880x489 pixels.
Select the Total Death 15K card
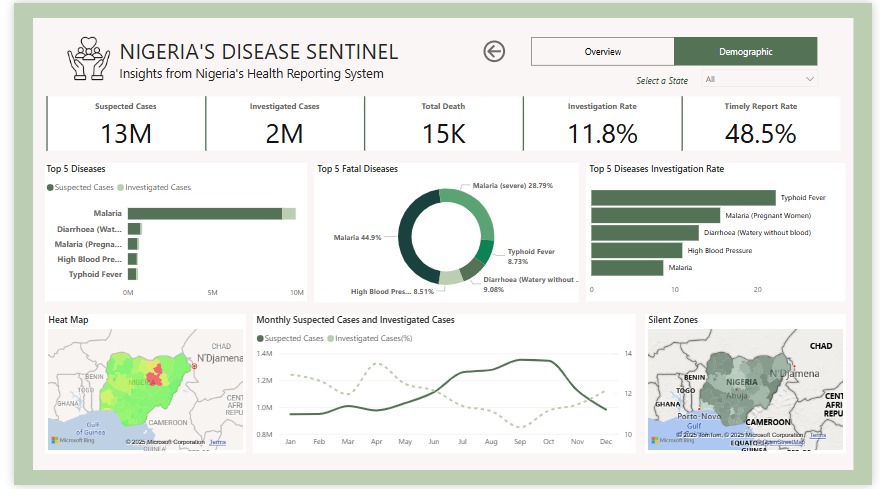pyautogui.click(x=443, y=124)
